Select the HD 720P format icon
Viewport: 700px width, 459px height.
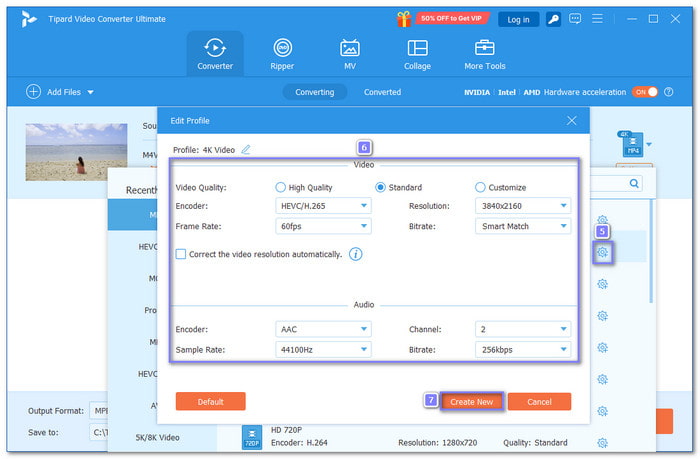(x=252, y=437)
